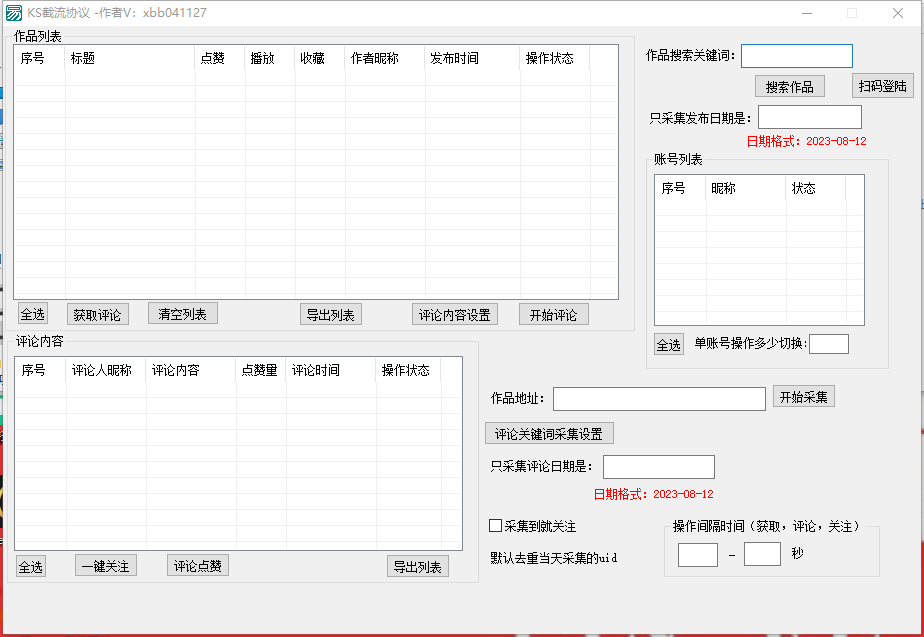
Task: Click 导出列表 under the 作品列表 table
Action: tap(331, 315)
